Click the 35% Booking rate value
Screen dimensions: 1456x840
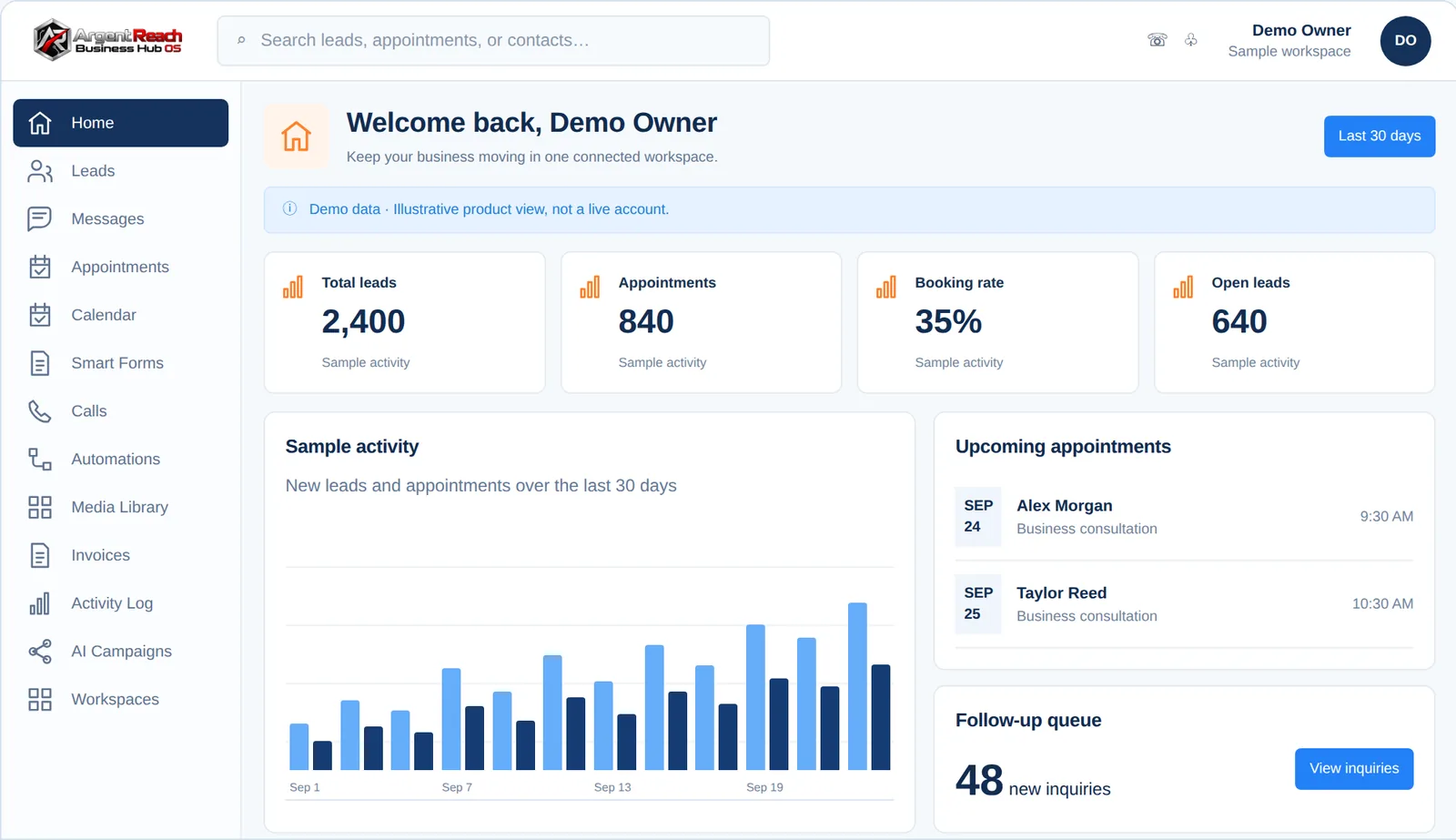click(x=948, y=322)
